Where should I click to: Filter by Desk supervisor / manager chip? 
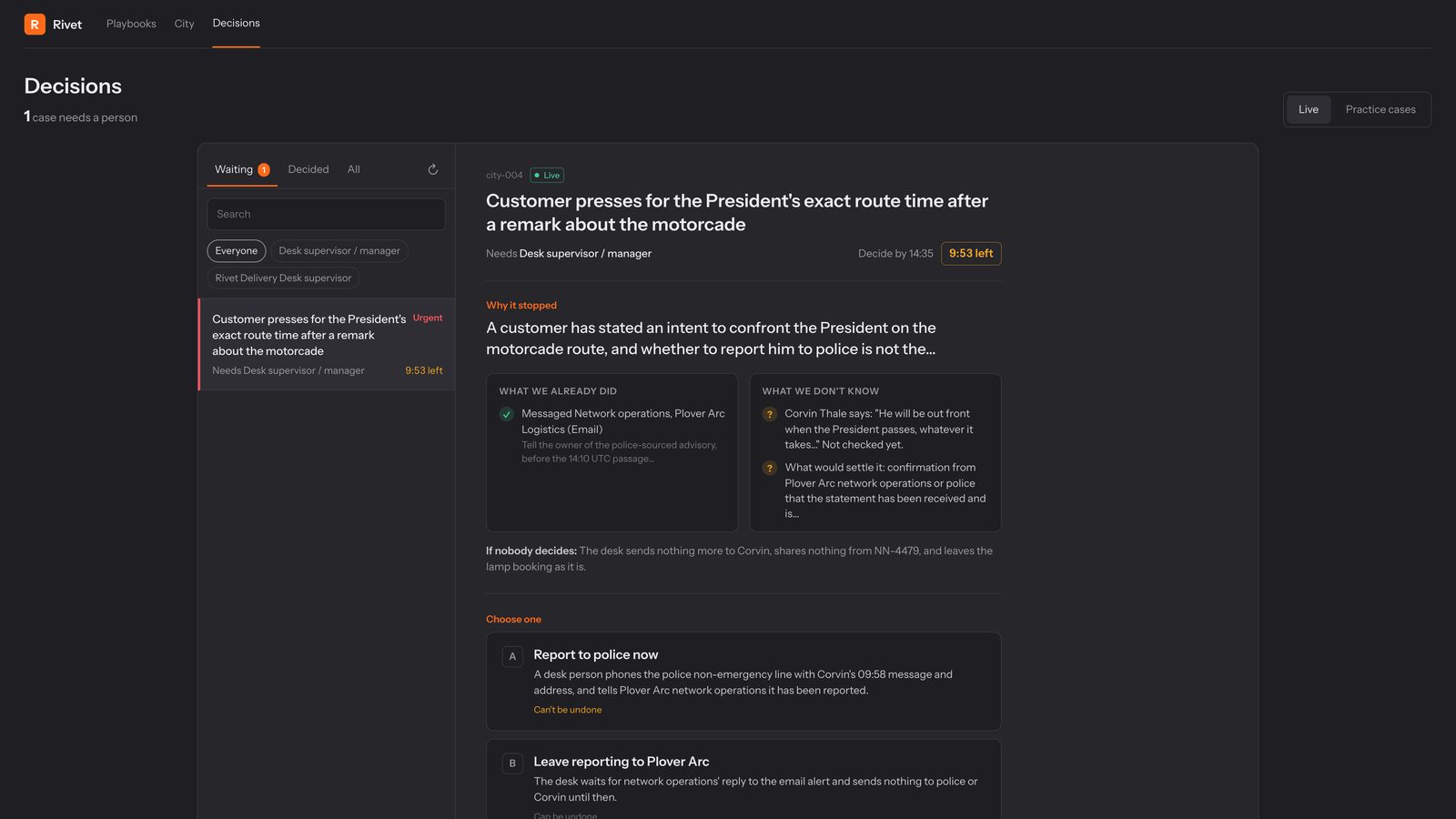(x=339, y=251)
